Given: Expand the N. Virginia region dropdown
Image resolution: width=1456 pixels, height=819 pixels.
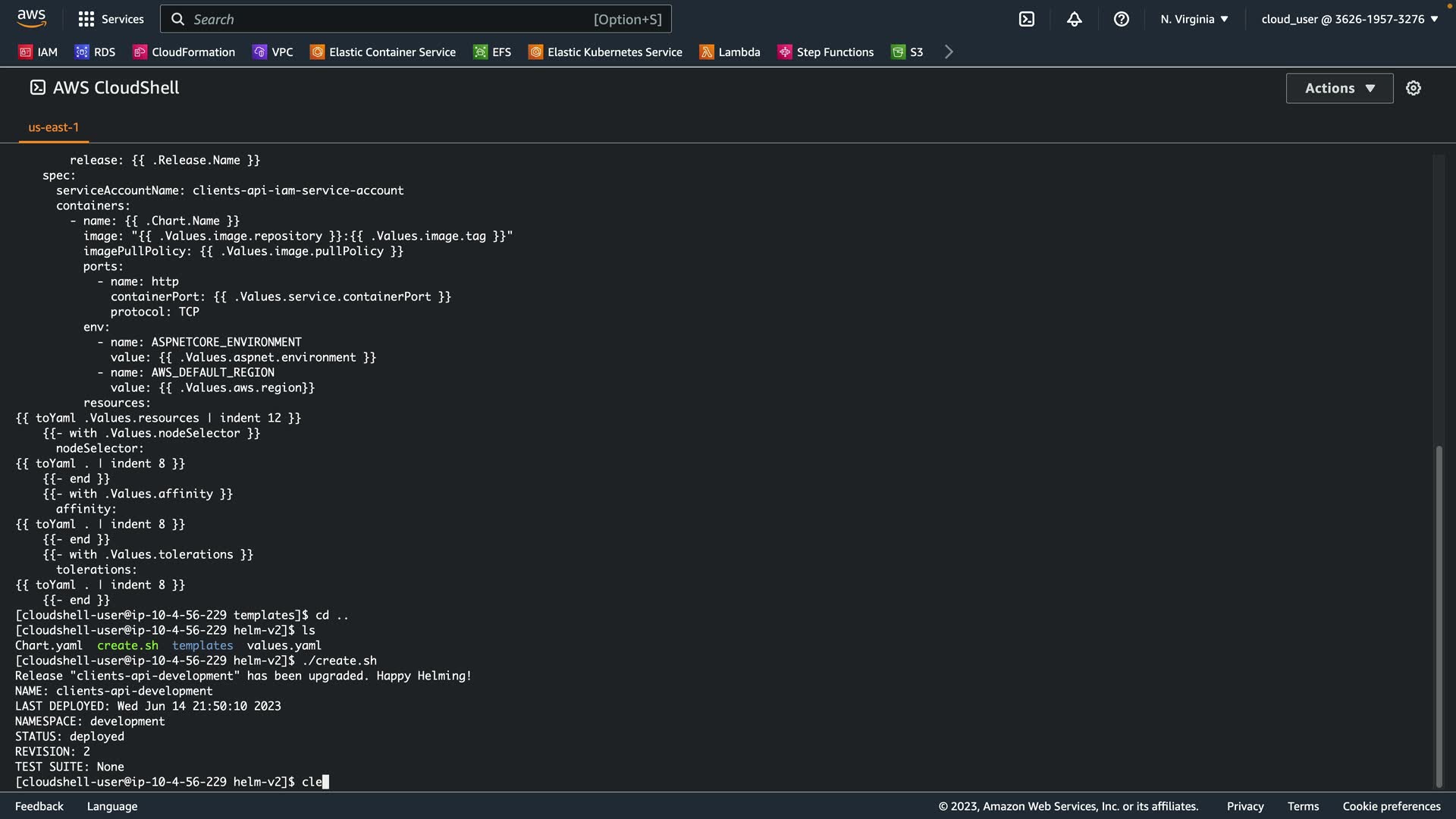Looking at the screenshot, I should tap(1194, 19).
